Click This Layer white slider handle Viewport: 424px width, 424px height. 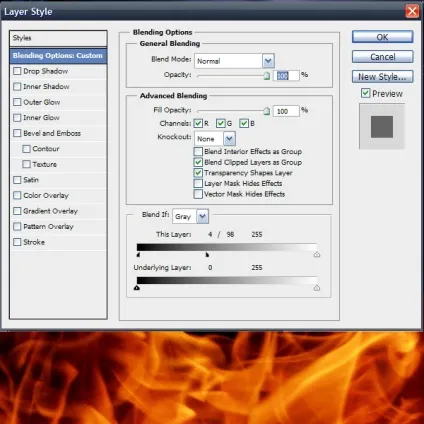pos(317,255)
